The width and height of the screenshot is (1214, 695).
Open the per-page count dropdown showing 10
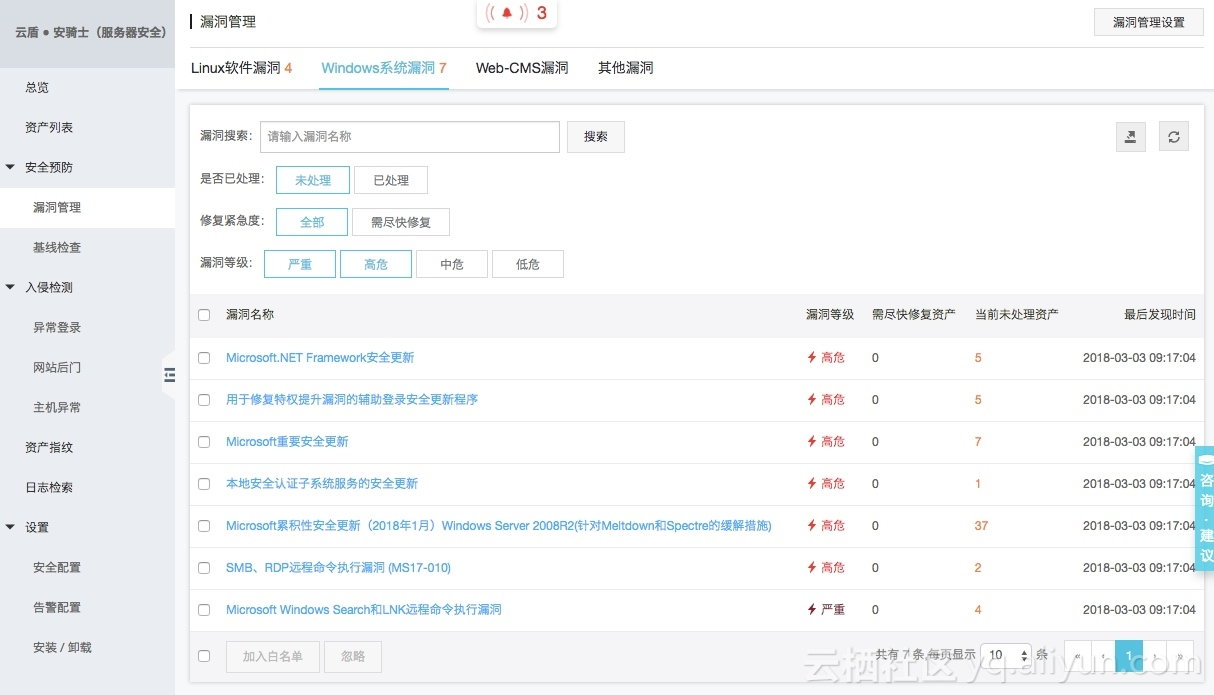(1006, 656)
